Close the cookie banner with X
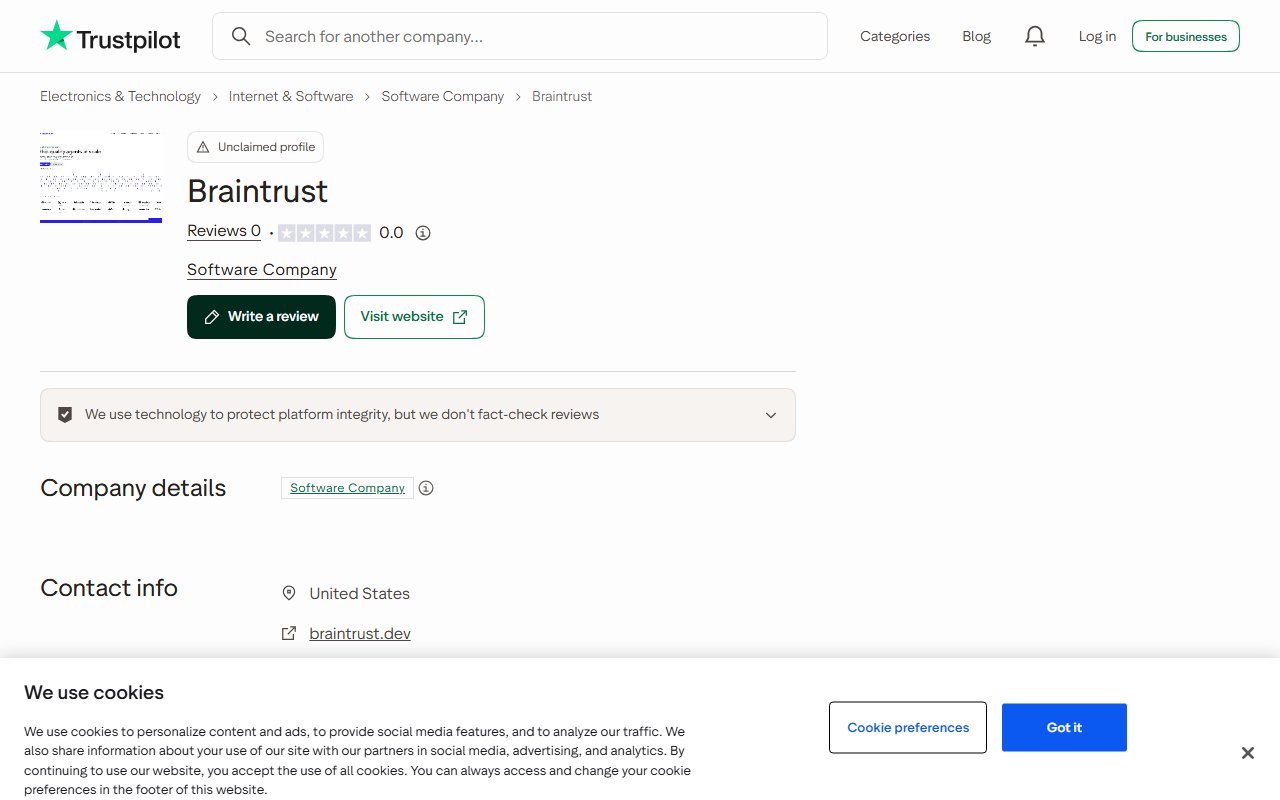The image size is (1280, 800). [1248, 753]
